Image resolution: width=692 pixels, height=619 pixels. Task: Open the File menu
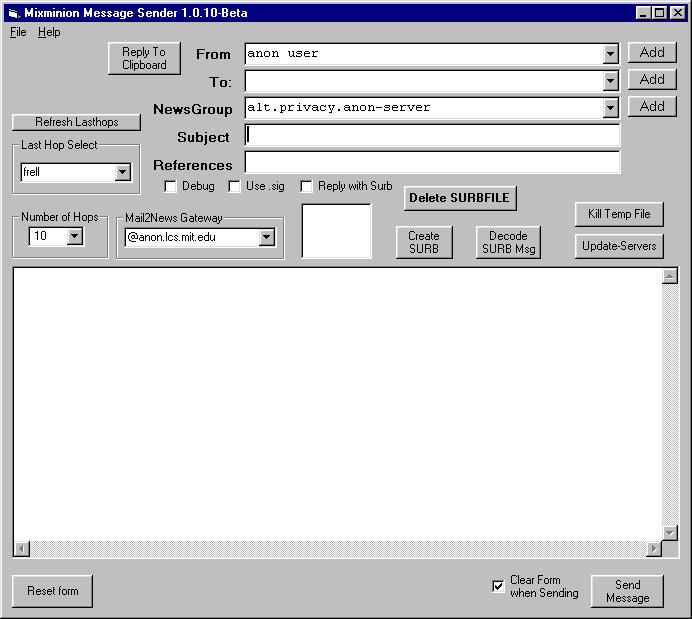point(18,32)
